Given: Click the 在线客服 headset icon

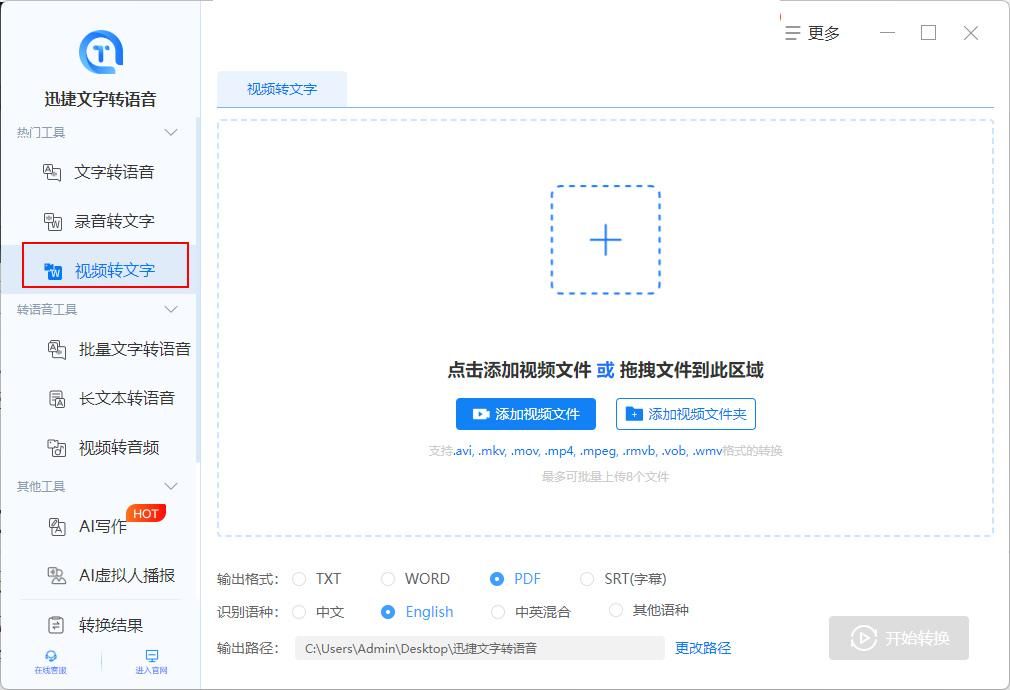Looking at the screenshot, I should click(51, 656).
